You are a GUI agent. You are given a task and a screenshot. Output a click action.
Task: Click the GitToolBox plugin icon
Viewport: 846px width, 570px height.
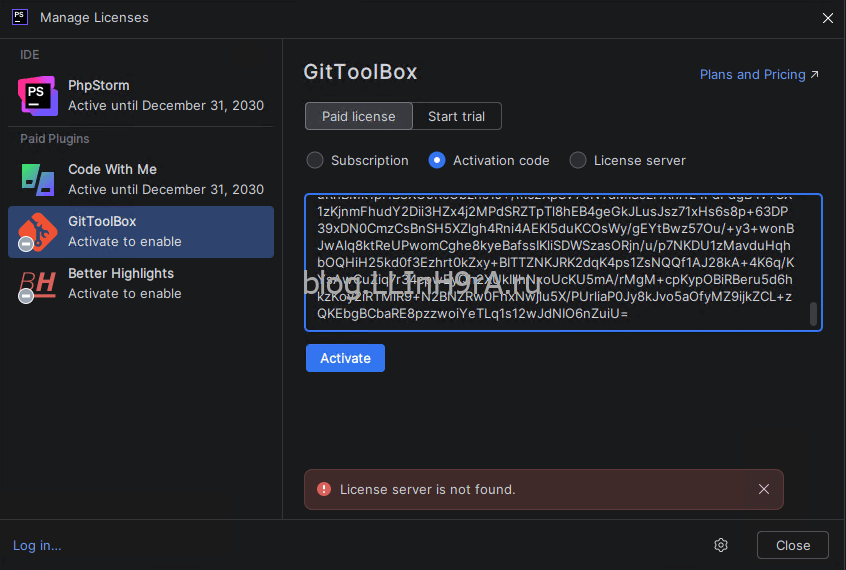[x=37, y=231]
